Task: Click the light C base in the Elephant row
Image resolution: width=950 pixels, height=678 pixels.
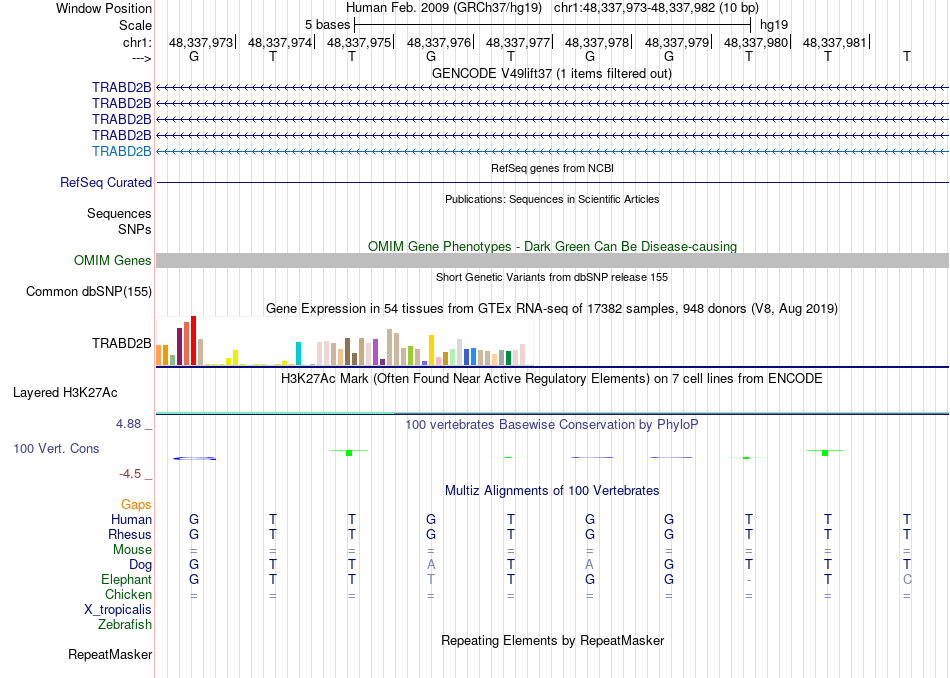Action: (907, 579)
